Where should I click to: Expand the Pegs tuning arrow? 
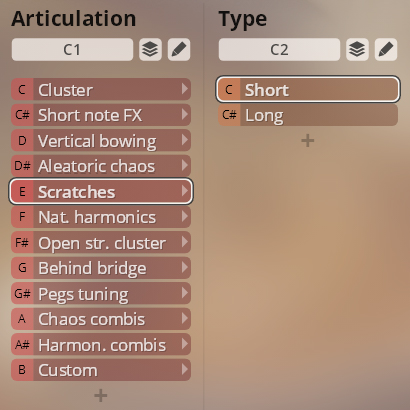tap(184, 293)
